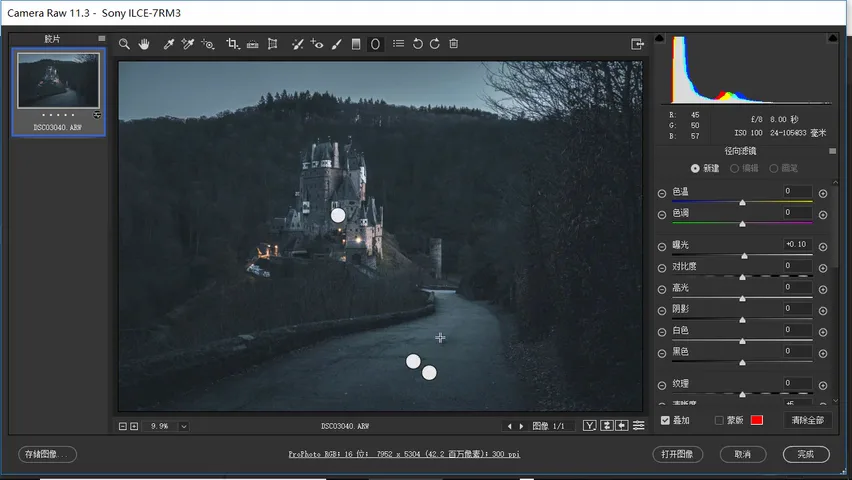Click the radial filter pin on castle
Image resolution: width=852 pixels, height=480 pixels.
338,215
